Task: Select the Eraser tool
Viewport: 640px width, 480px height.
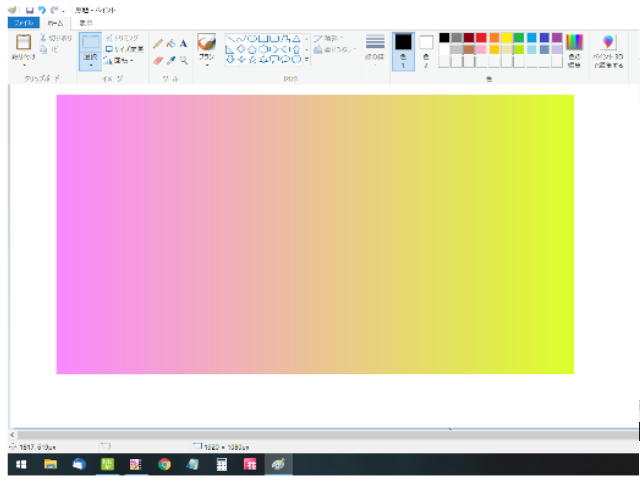Action: [x=158, y=60]
